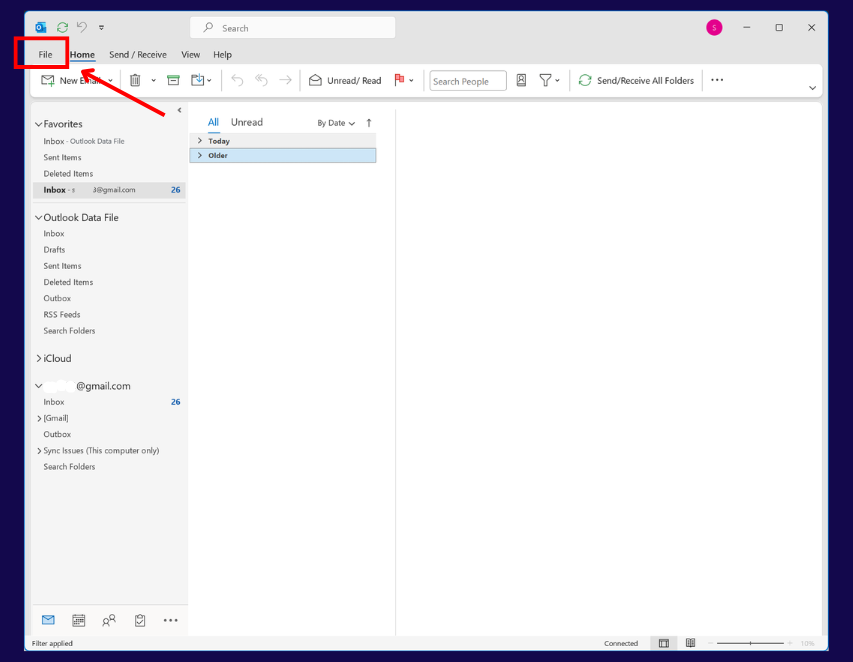Click the Forward arrow icon
The width and height of the screenshot is (853, 662).
[x=286, y=81]
